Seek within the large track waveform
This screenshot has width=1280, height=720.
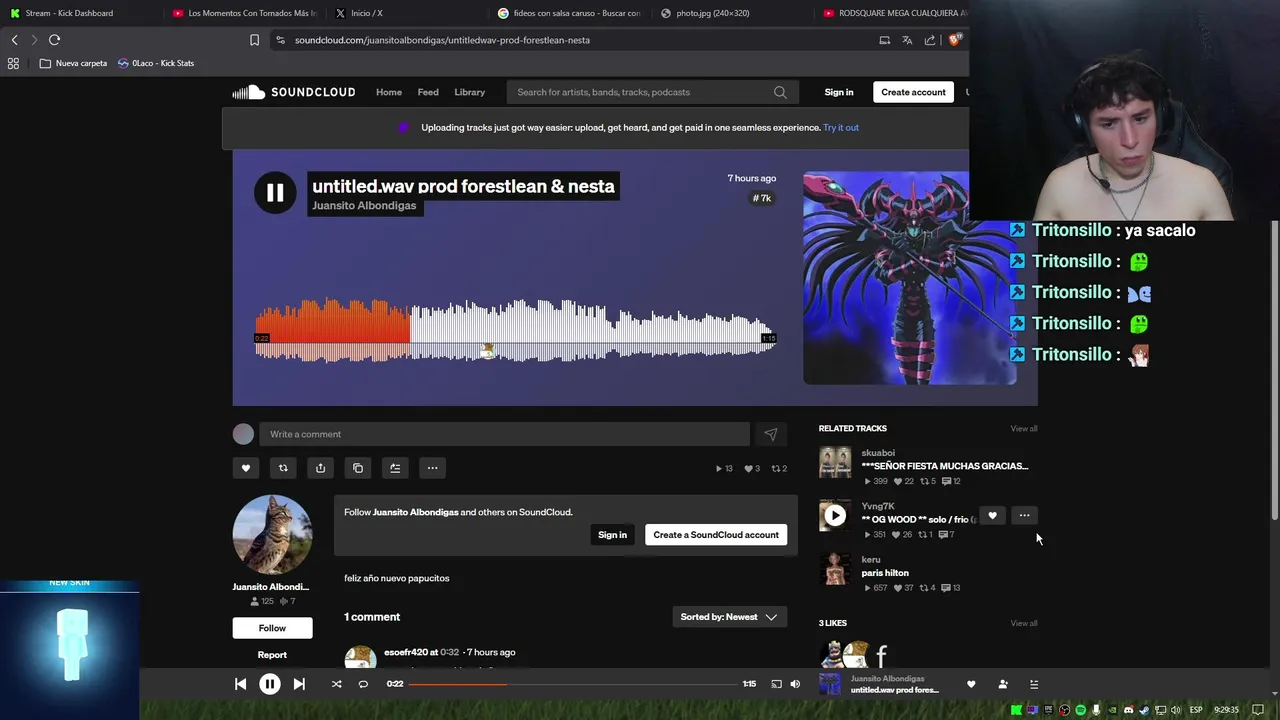point(516,330)
